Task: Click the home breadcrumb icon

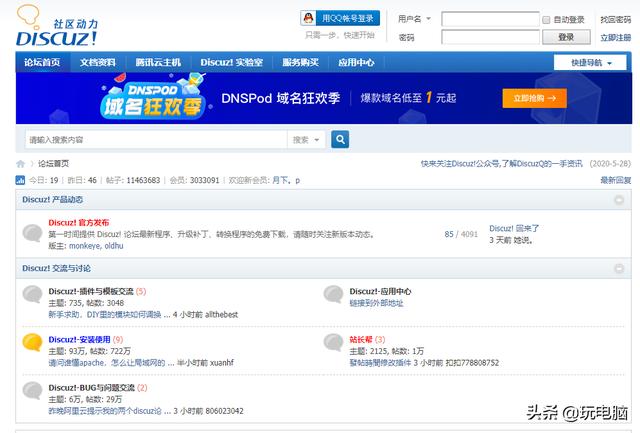Action: 20,164
